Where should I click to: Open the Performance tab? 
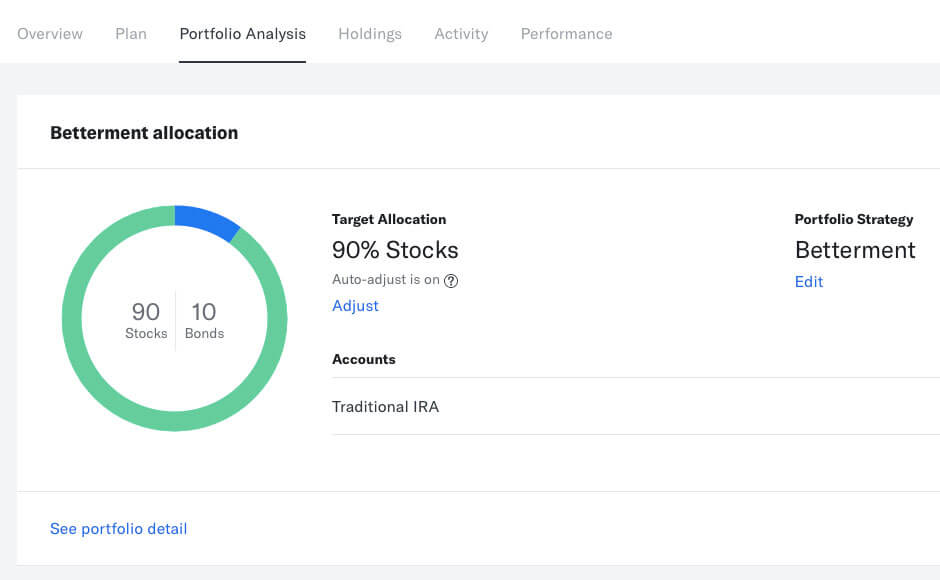click(567, 34)
